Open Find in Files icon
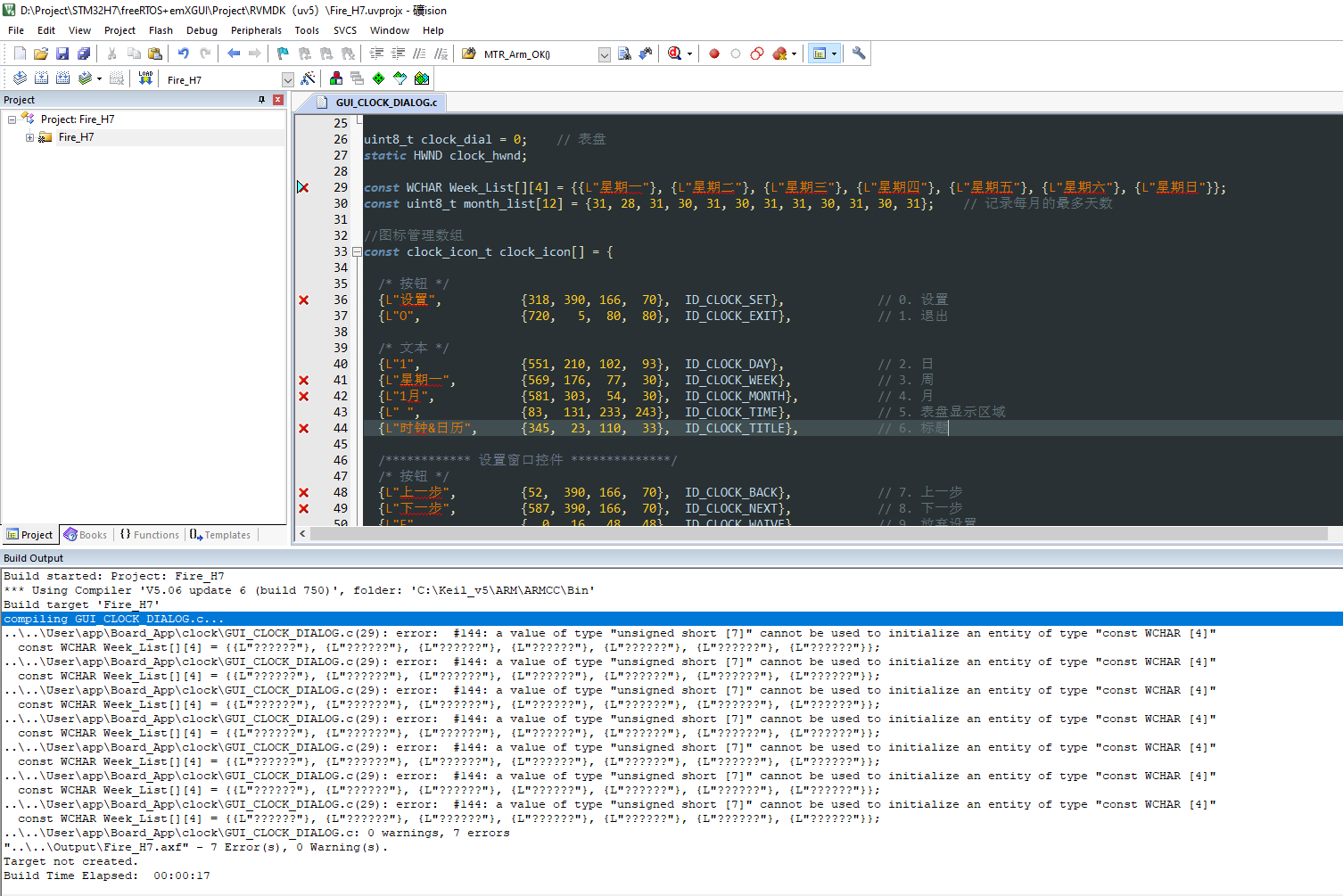 point(468,53)
